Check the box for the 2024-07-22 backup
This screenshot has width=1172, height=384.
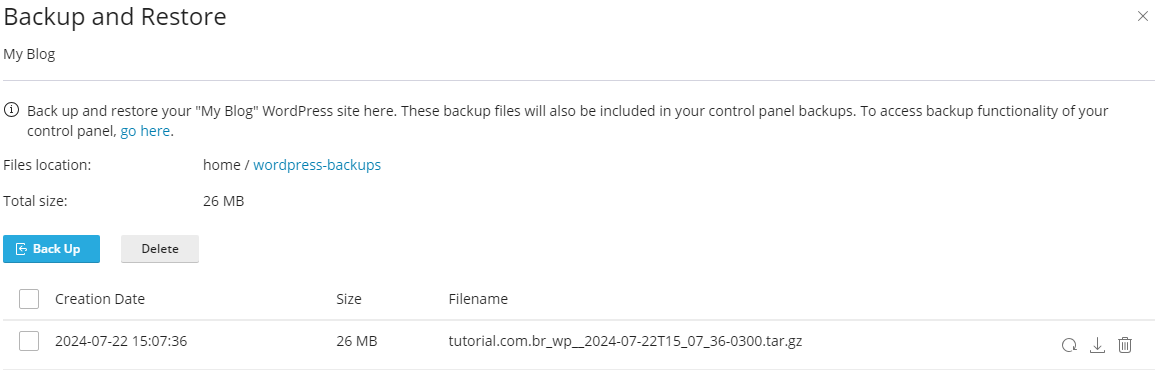pos(29,341)
